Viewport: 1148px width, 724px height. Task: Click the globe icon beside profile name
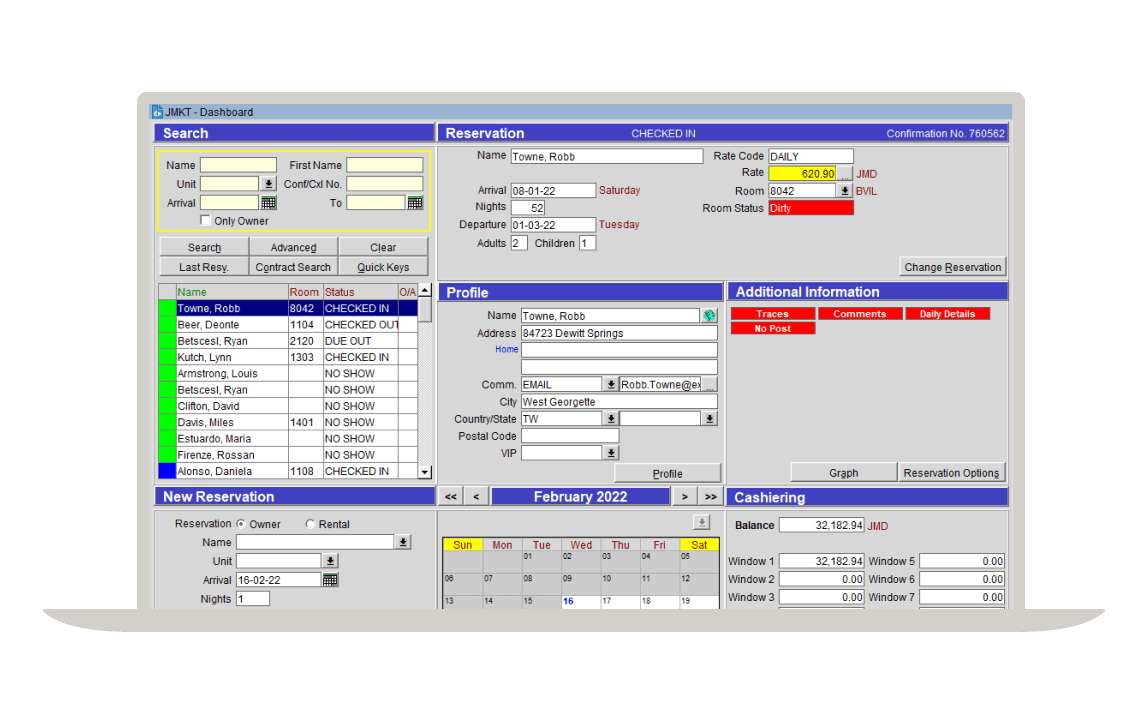tap(709, 315)
